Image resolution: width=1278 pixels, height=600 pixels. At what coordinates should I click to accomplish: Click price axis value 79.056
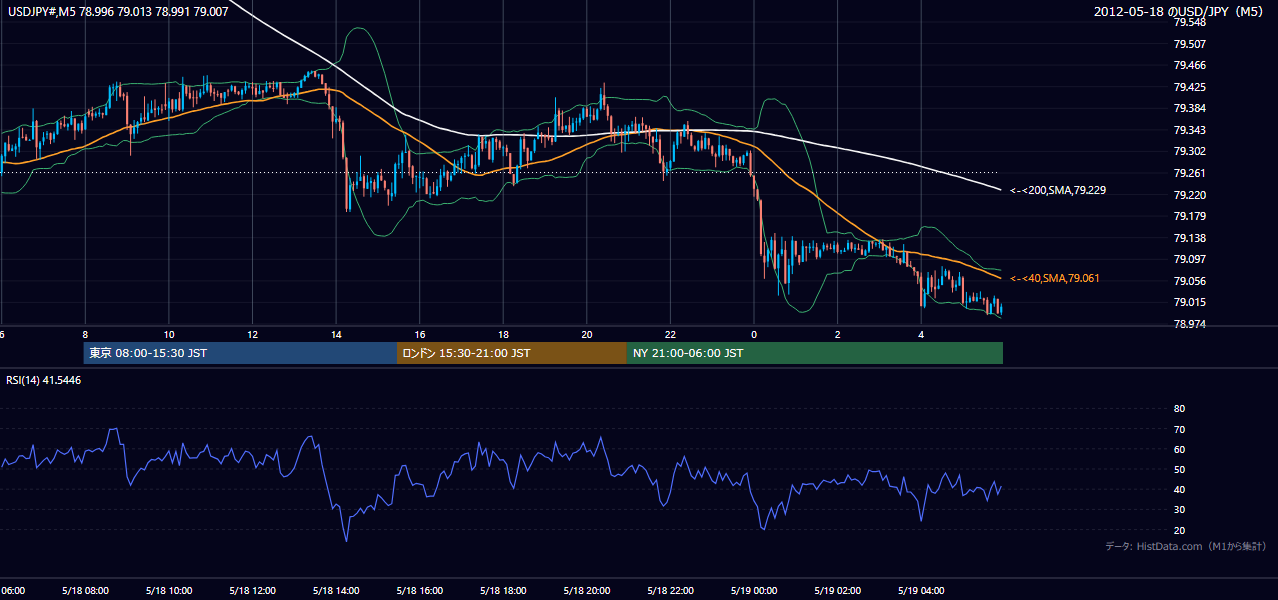pyautogui.click(x=1189, y=281)
